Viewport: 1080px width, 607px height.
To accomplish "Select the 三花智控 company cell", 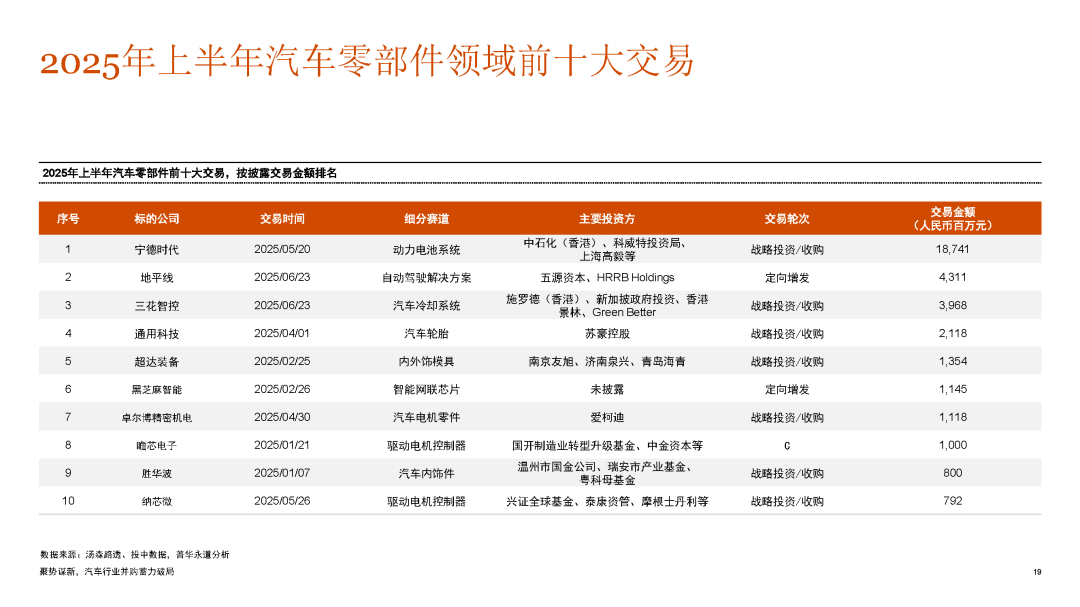I will (x=156, y=305).
